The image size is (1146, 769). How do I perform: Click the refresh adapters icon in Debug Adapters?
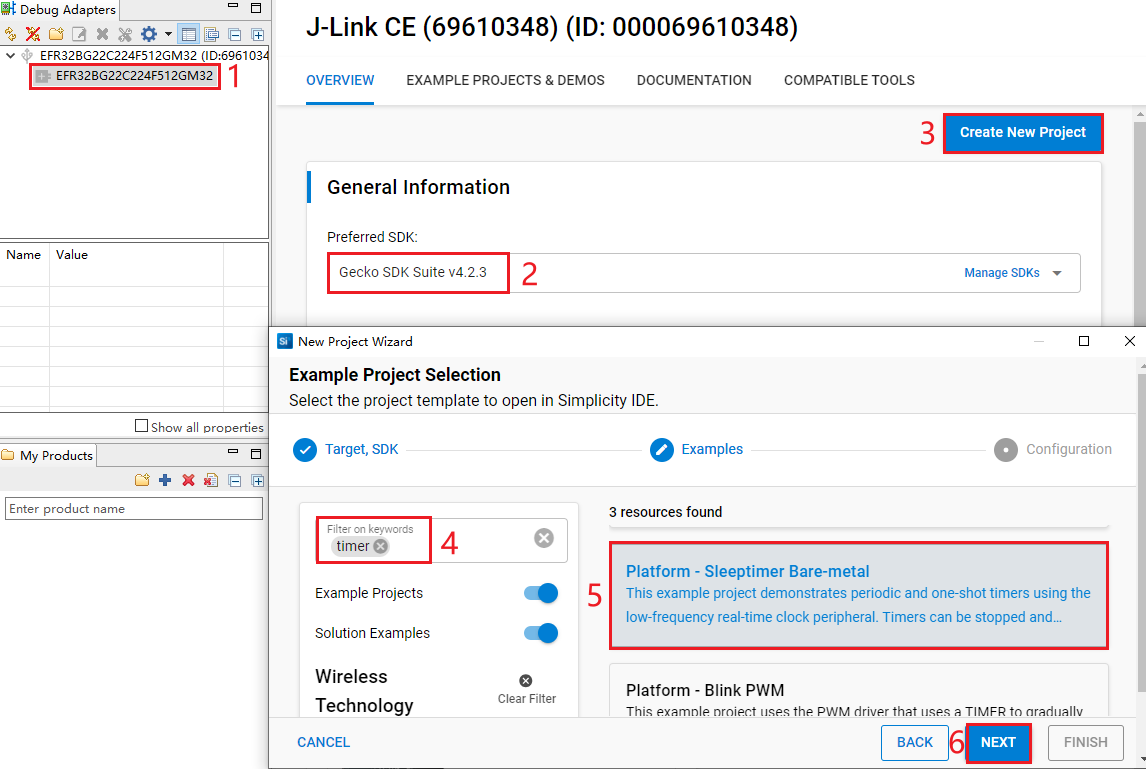10,34
